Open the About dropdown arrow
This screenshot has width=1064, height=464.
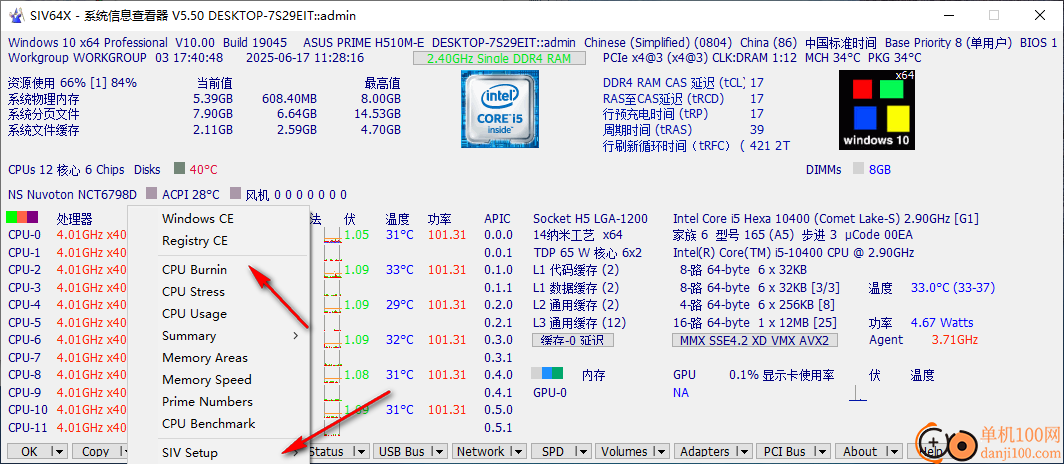coord(892,452)
